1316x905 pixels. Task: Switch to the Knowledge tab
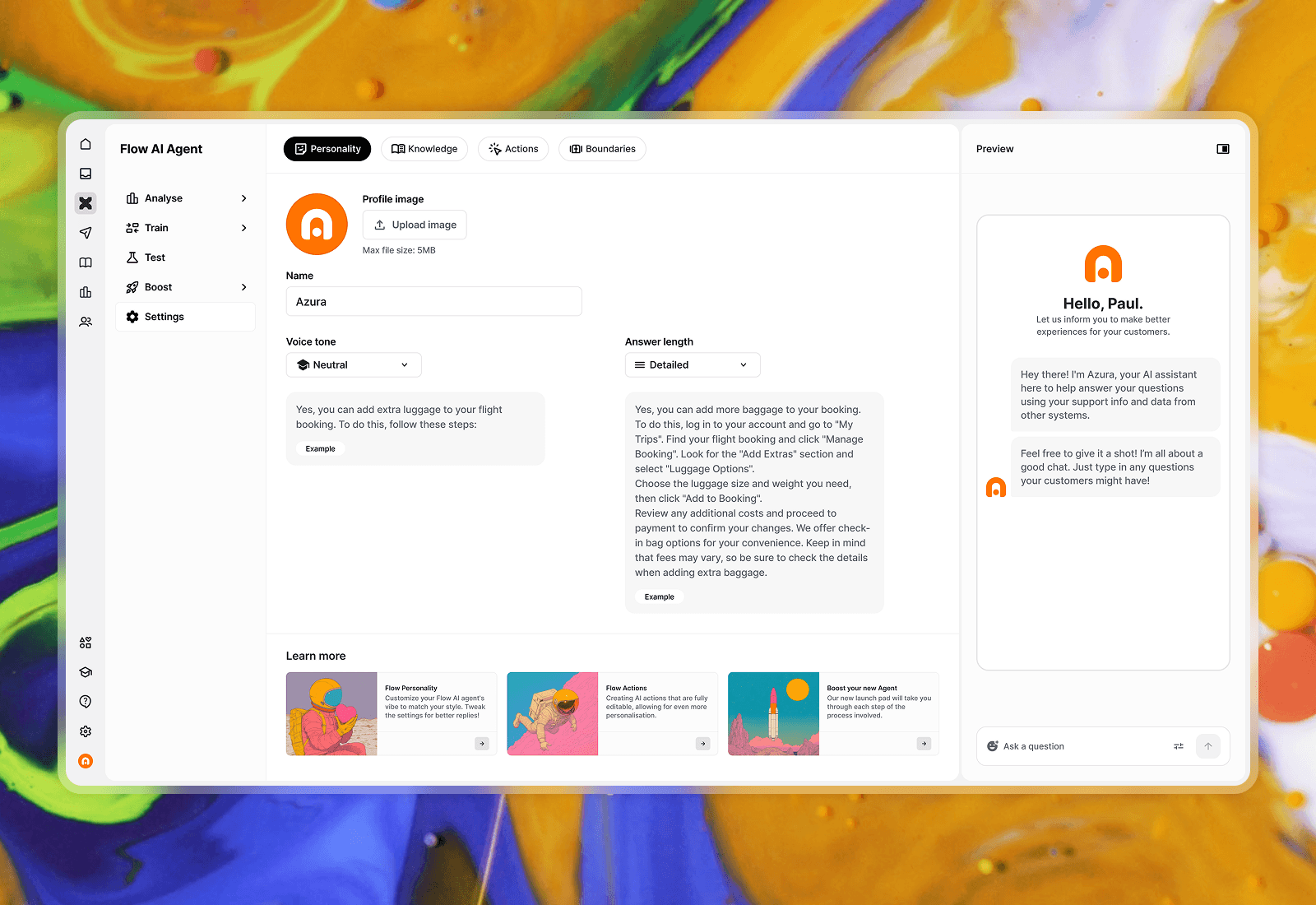click(424, 149)
